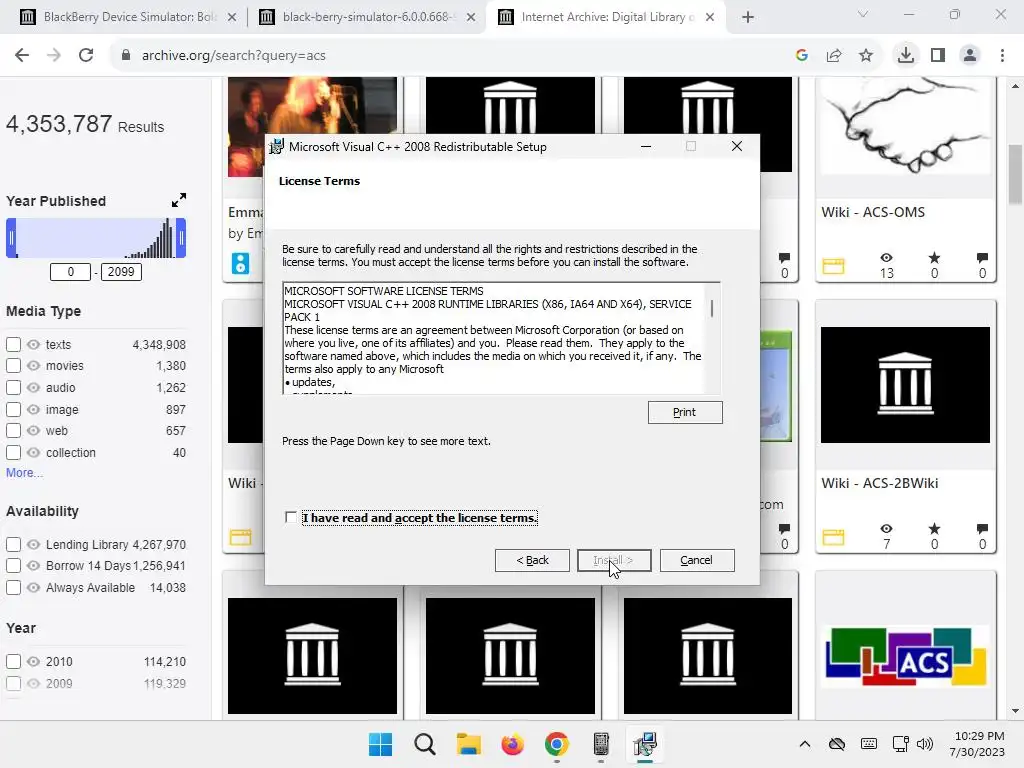This screenshot has height=768, width=1024.
Task: Check the Borrow 14 Days filter
Action: (x=13, y=566)
